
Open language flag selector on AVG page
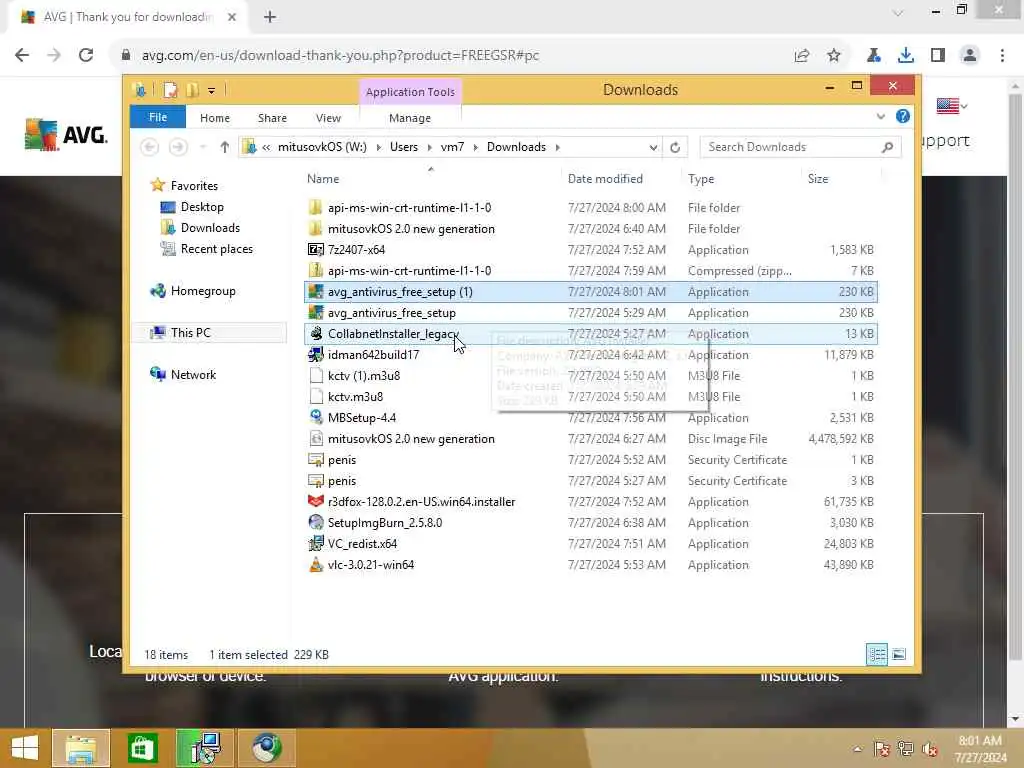[952, 106]
